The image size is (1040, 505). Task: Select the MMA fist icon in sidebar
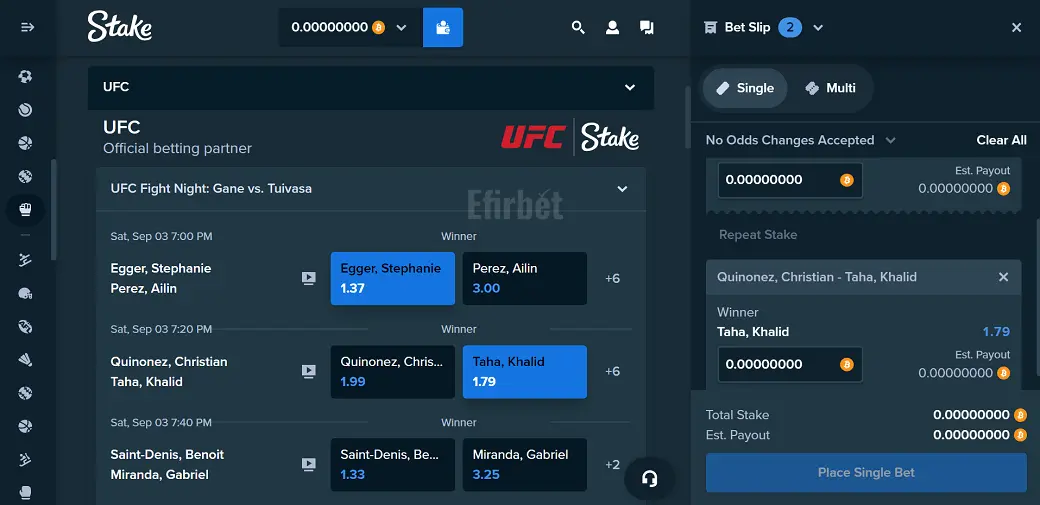click(25, 210)
